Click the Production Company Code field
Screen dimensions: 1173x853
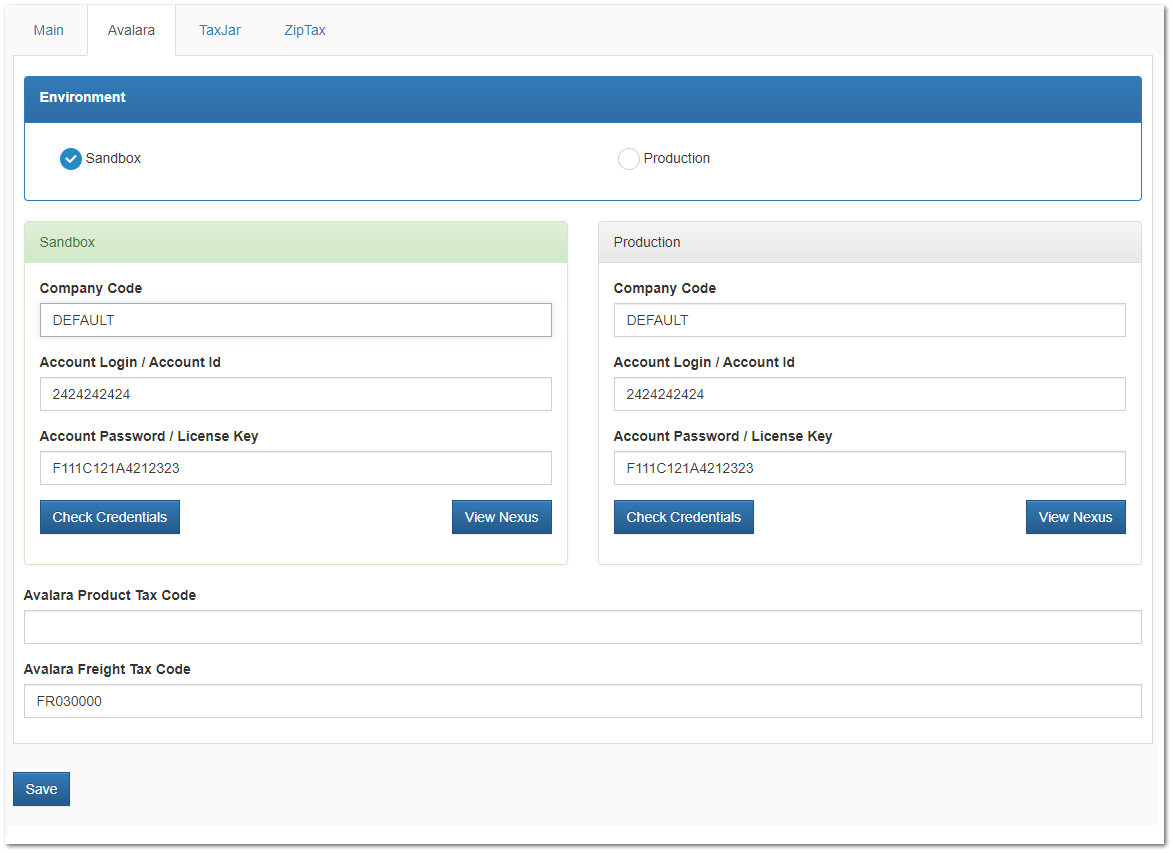click(x=869, y=320)
